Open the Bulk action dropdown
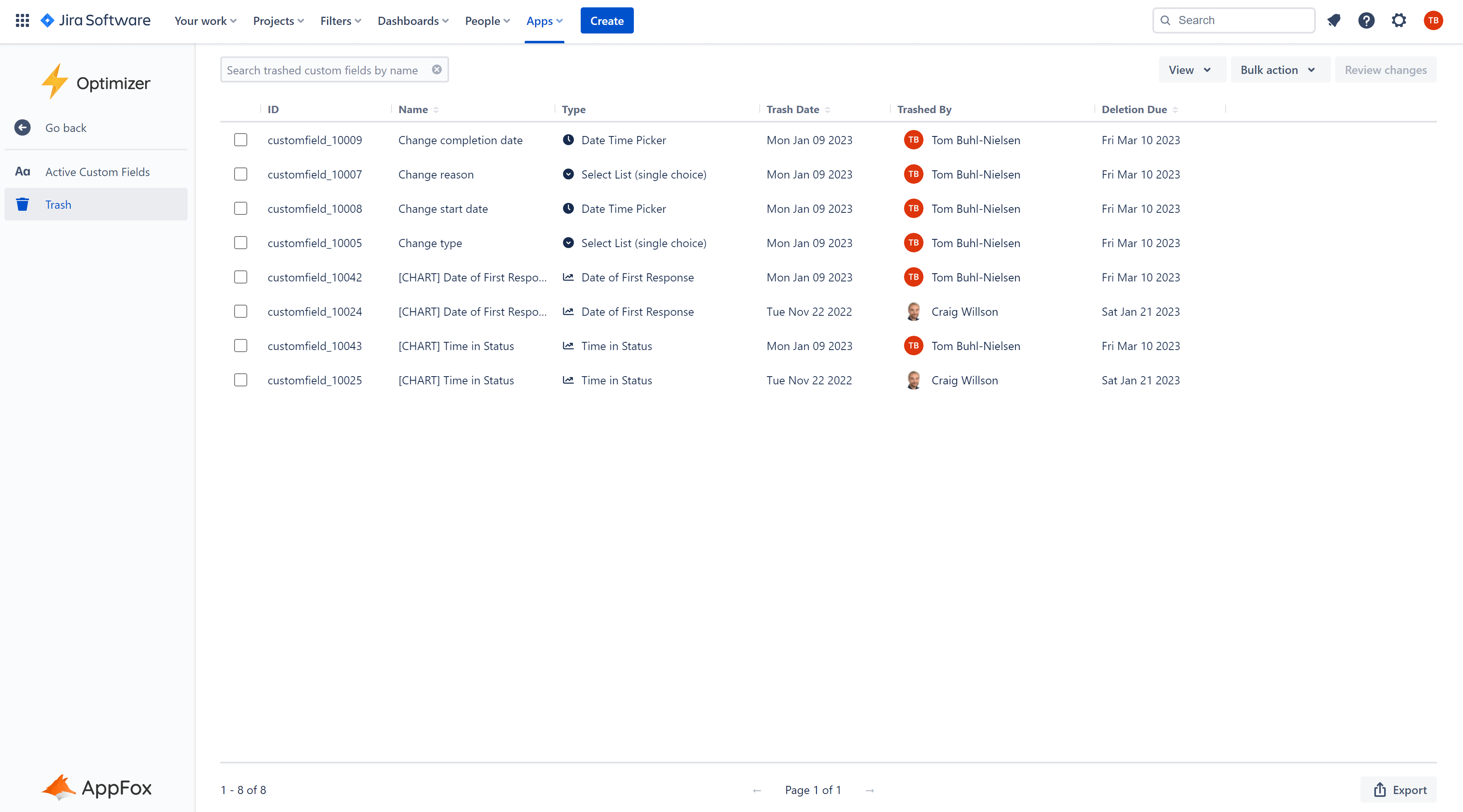Screen dimensions: 1463x812 tap(1278, 70)
